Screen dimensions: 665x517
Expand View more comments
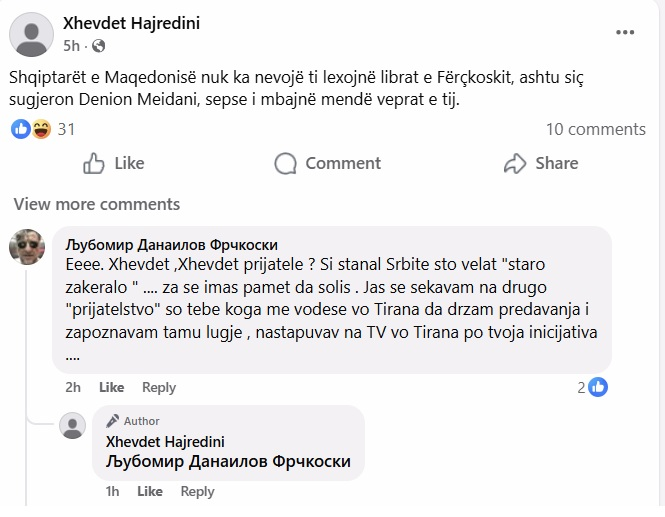pos(97,204)
